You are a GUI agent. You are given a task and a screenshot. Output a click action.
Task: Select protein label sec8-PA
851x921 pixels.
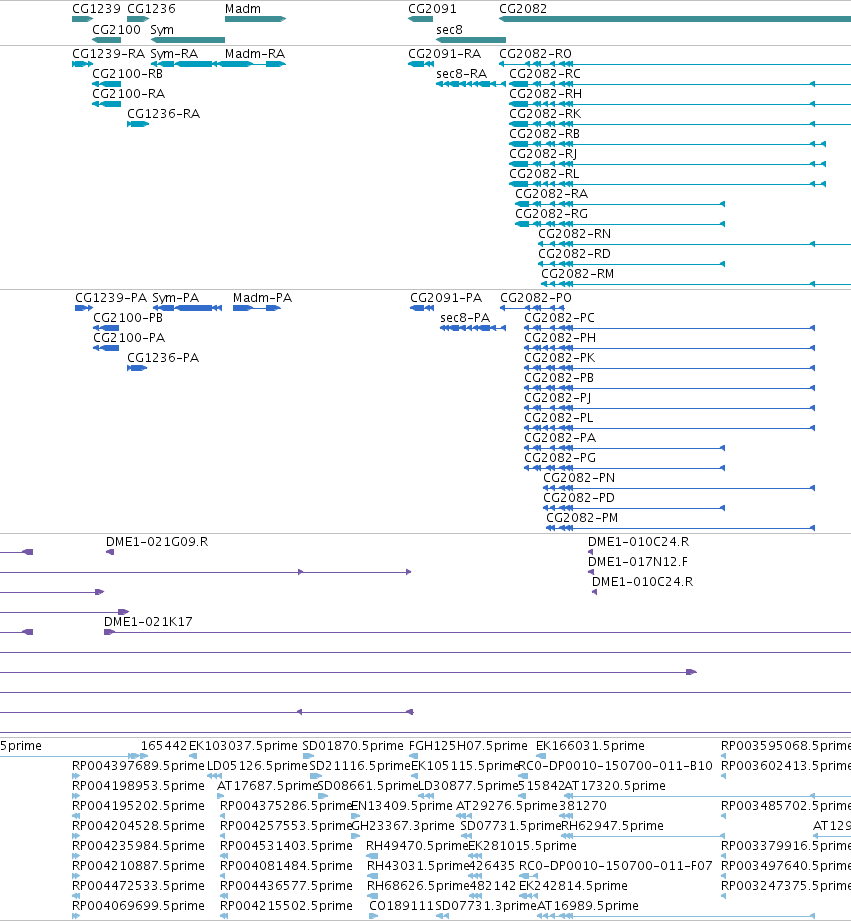pos(465,318)
